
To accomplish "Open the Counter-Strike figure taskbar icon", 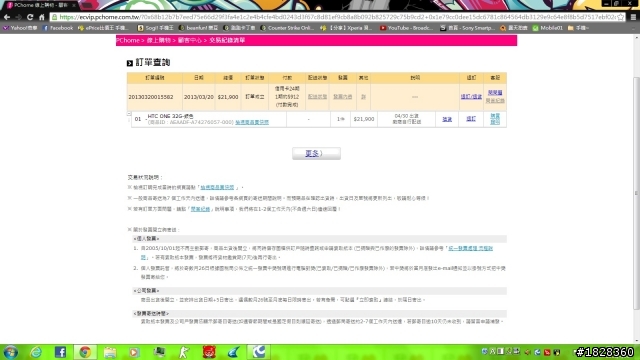I will pos(184,352).
